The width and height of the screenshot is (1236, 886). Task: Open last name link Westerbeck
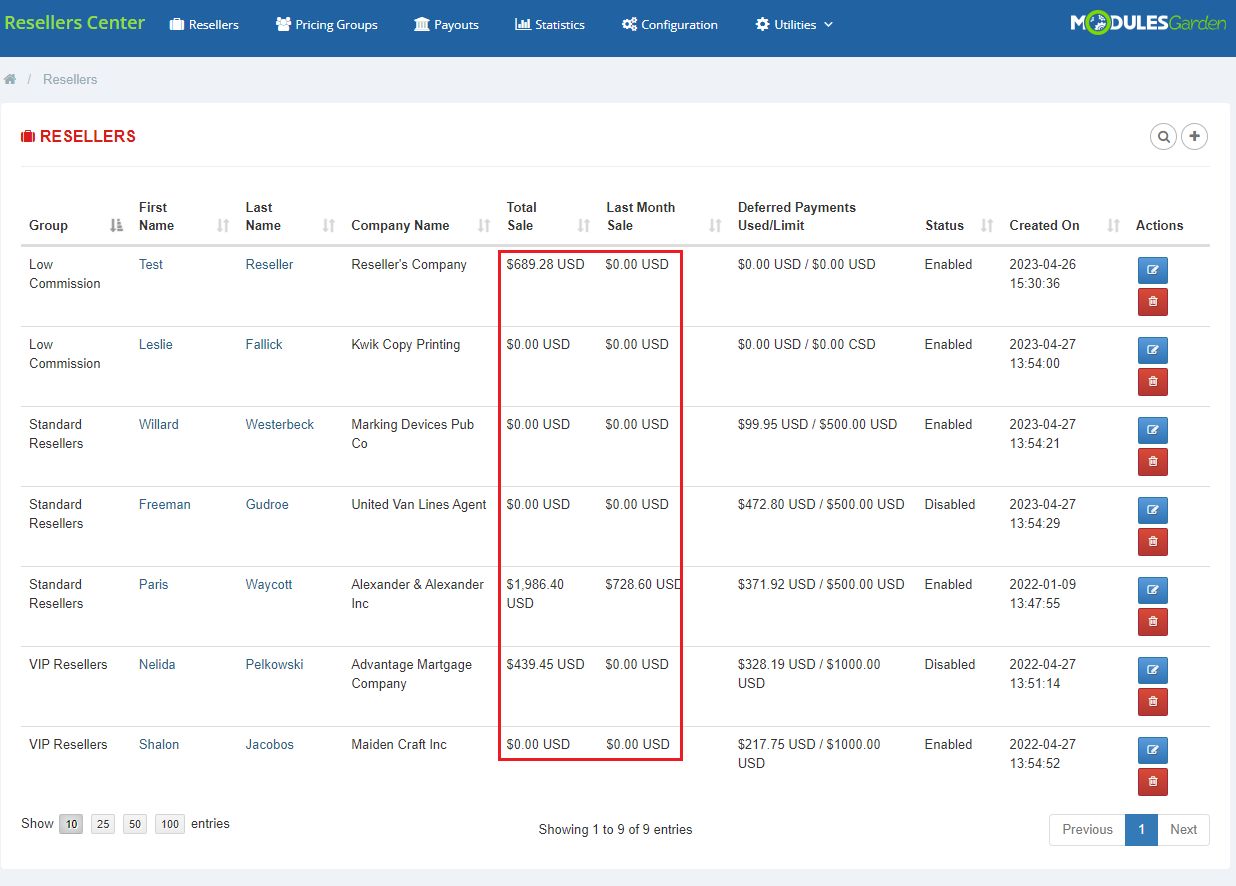tap(280, 425)
